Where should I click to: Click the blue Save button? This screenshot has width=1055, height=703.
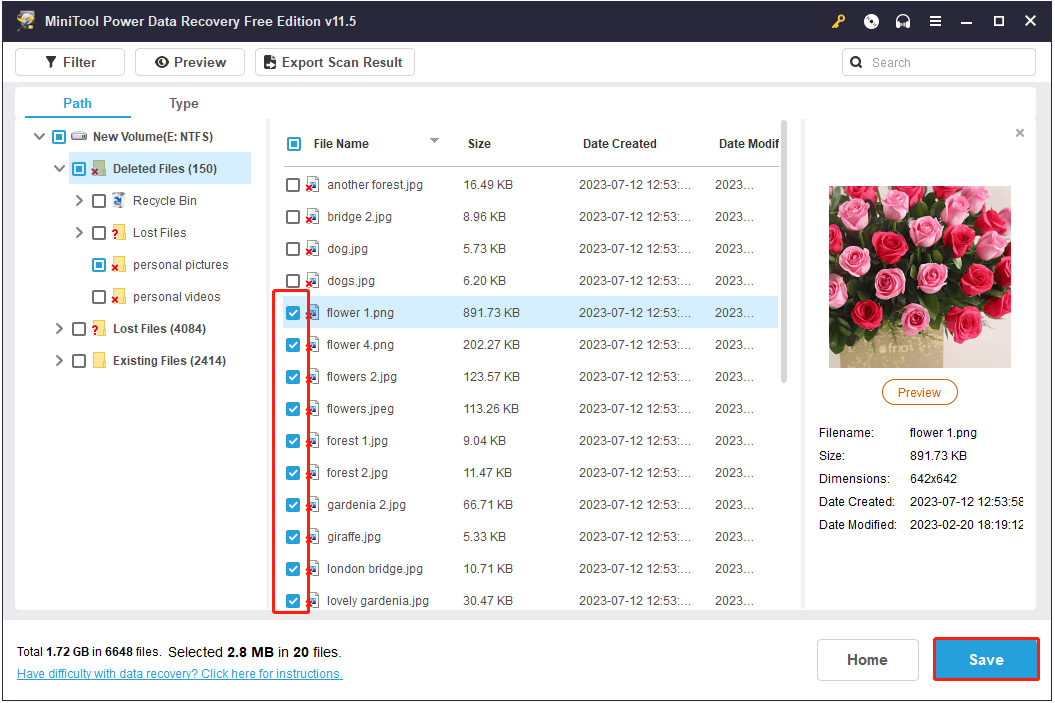[986, 660]
